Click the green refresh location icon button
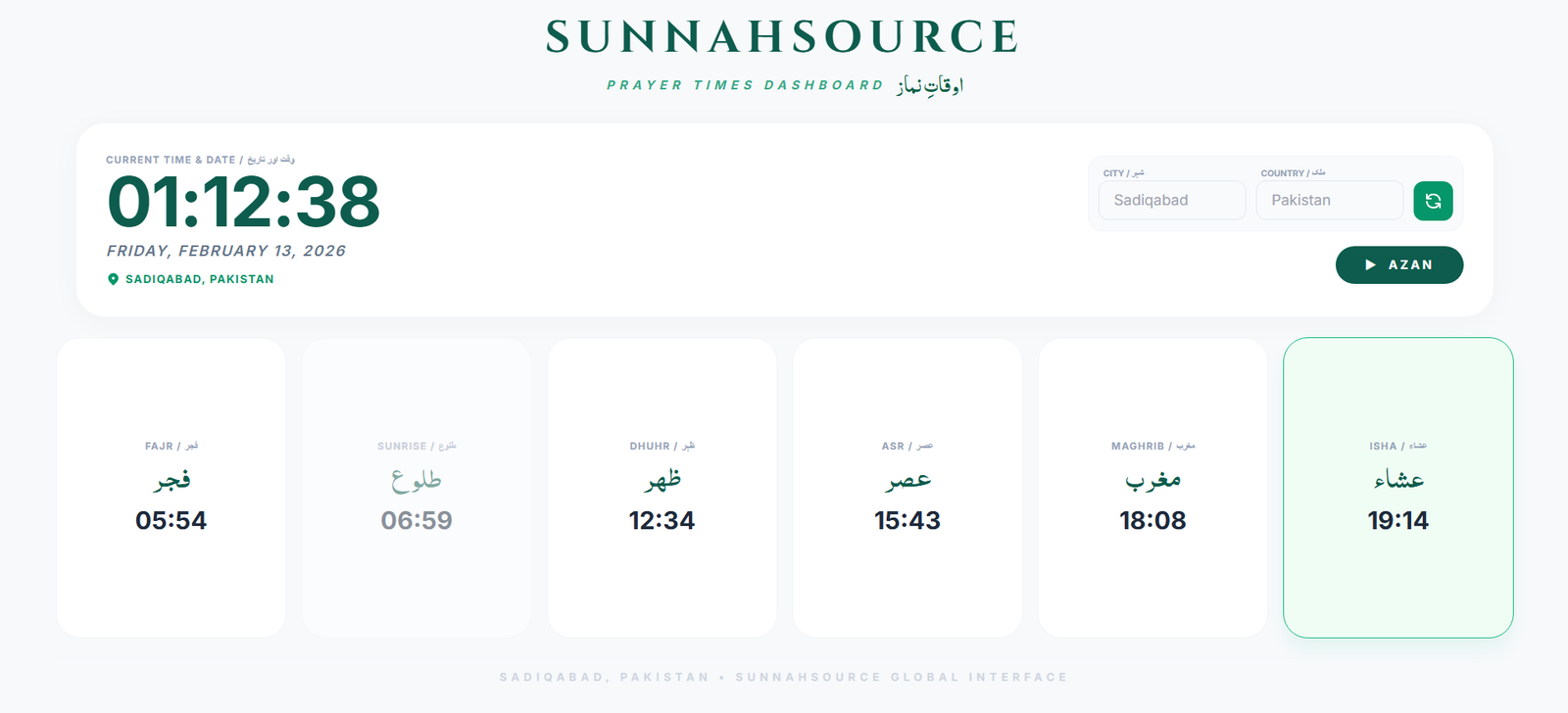The width and height of the screenshot is (1568, 713). 1433,201
